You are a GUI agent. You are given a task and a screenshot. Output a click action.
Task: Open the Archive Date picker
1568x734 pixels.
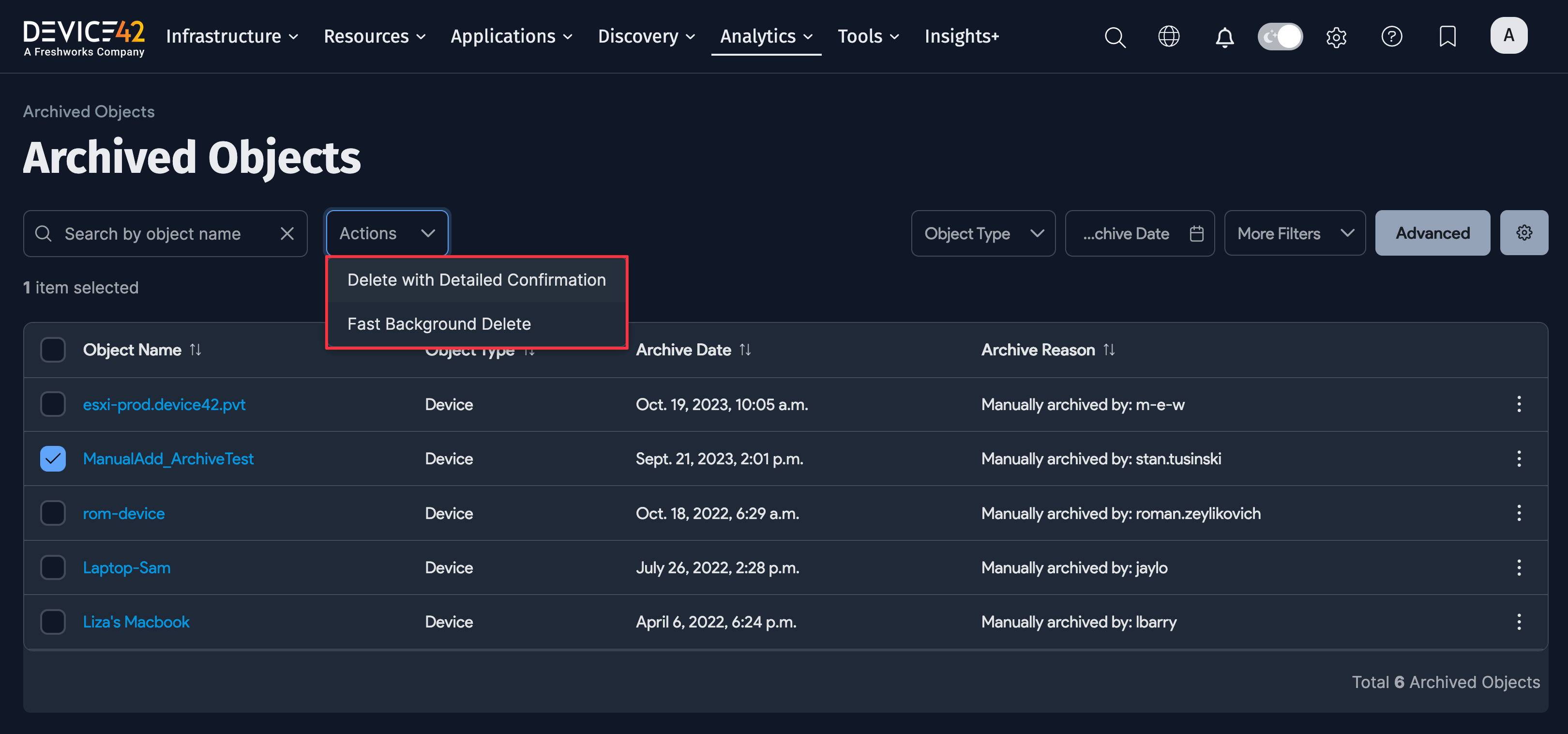1139,233
